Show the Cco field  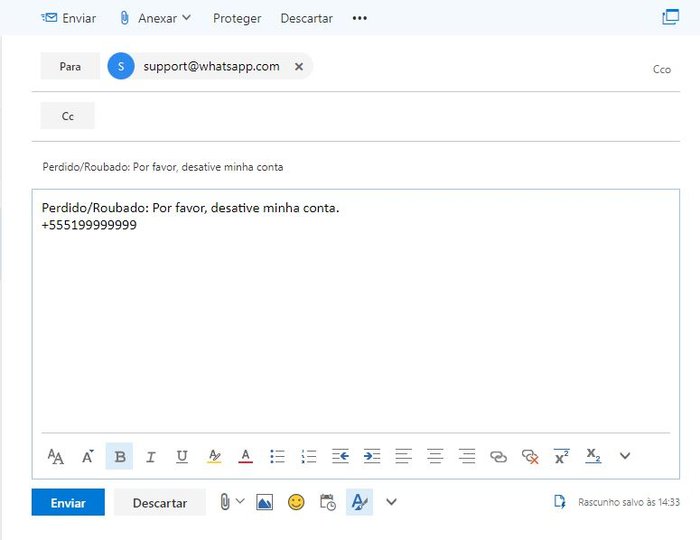tap(661, 69)
